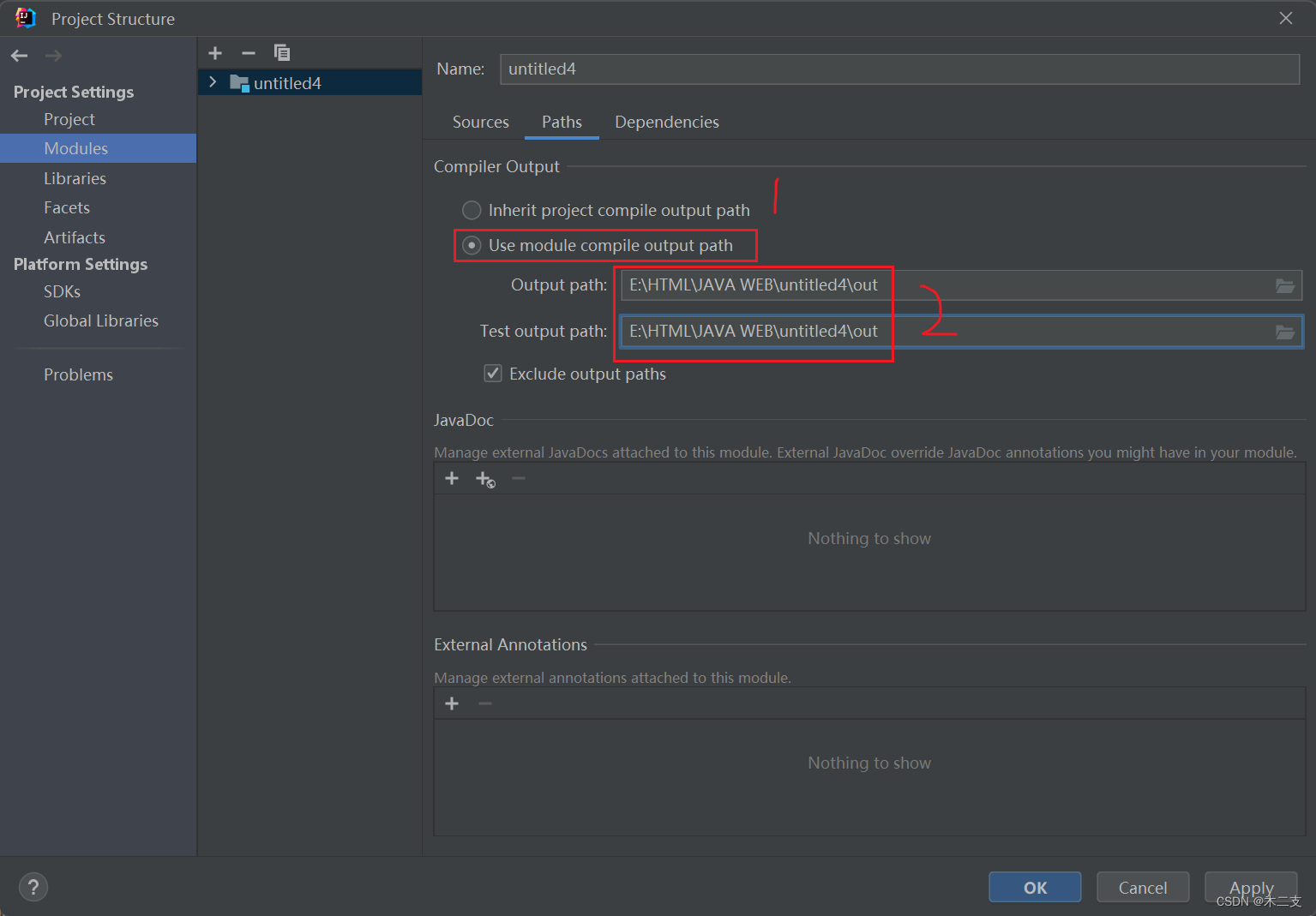Toggle Exclude output paths checkbox

click(493, 373)
